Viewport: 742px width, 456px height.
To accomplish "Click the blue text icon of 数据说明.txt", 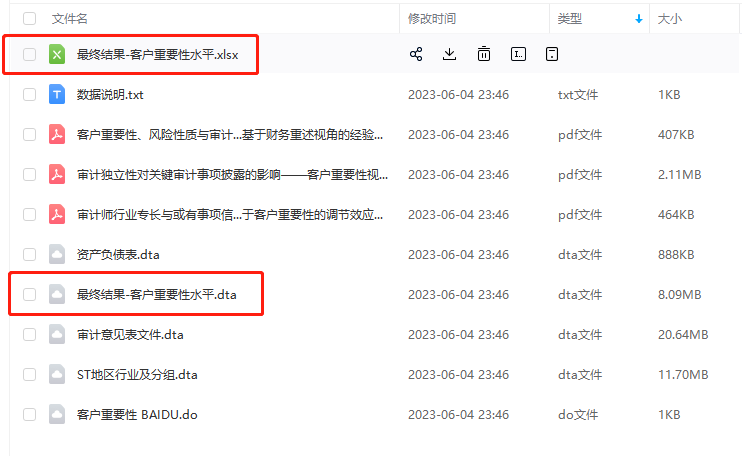I will [57, 95].
